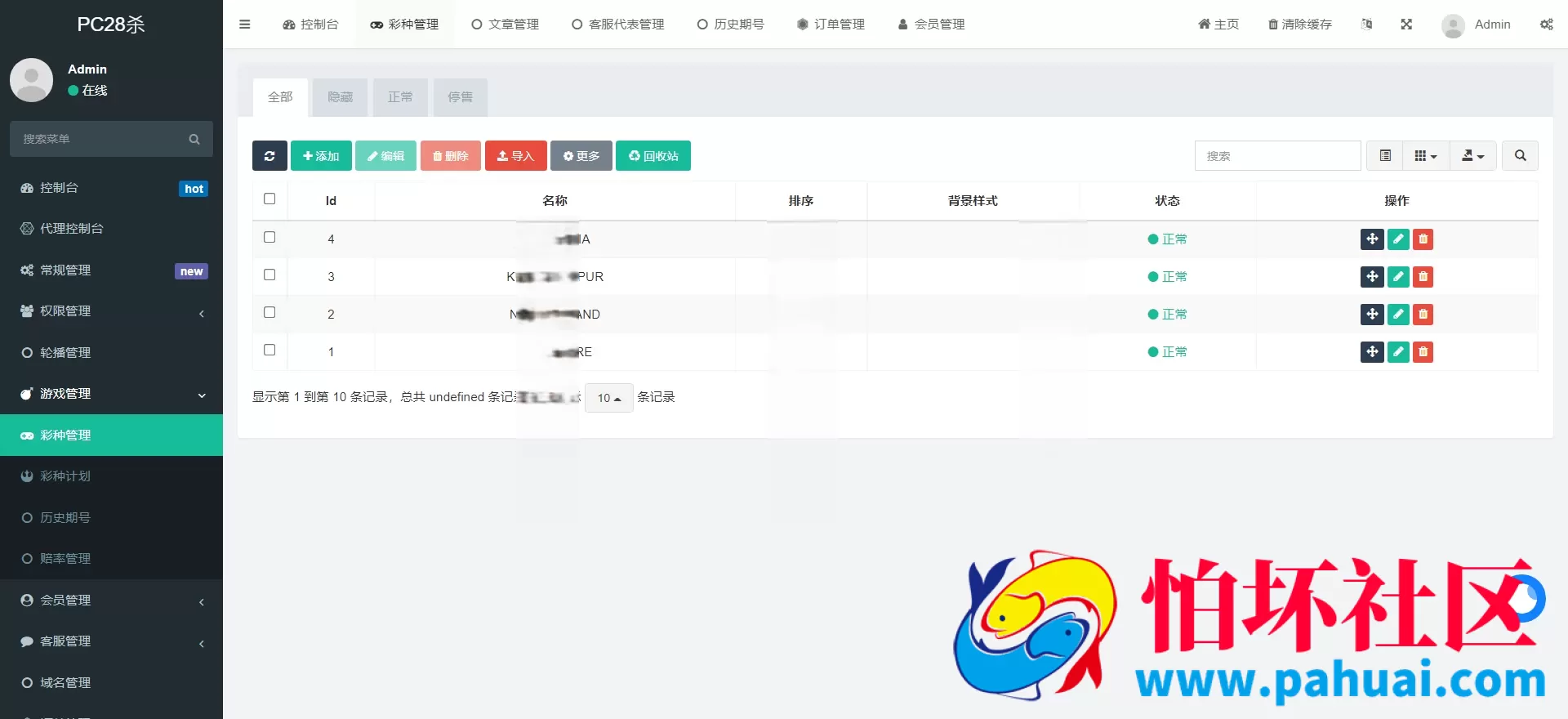The height and width of the screenshot is (719, 1568).
Task: Toggle fullscreen mode icon
Action: coord(1406,25)
